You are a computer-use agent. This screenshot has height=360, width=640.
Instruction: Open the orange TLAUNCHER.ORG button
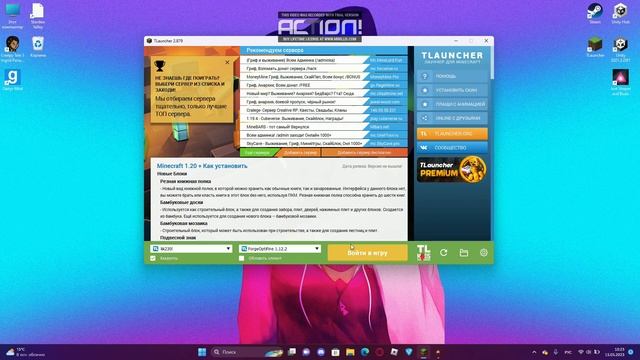click(452, 133)
